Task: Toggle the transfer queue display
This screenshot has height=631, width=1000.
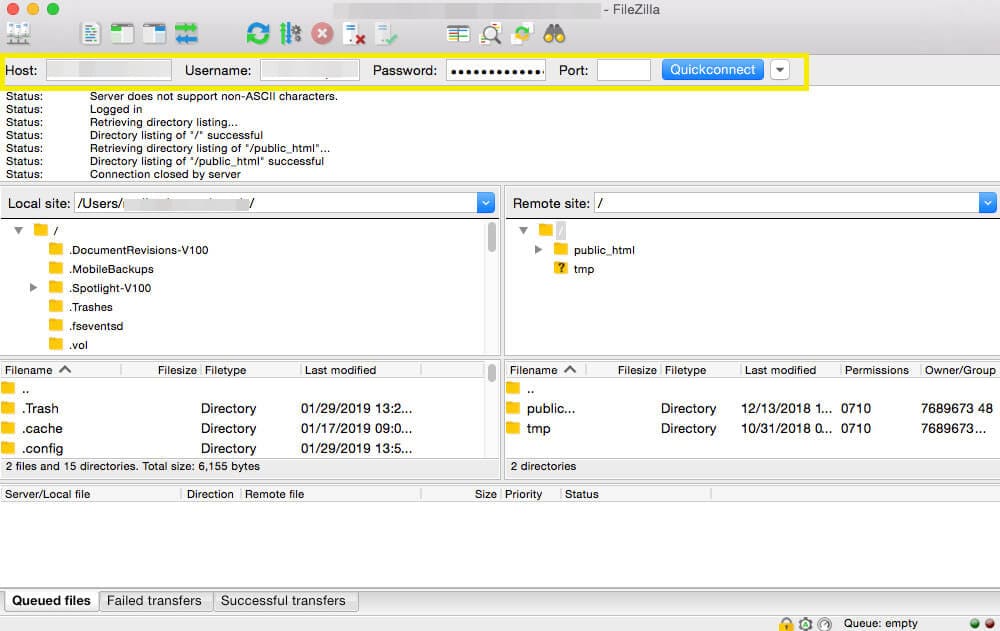Action: coord(186,34)
